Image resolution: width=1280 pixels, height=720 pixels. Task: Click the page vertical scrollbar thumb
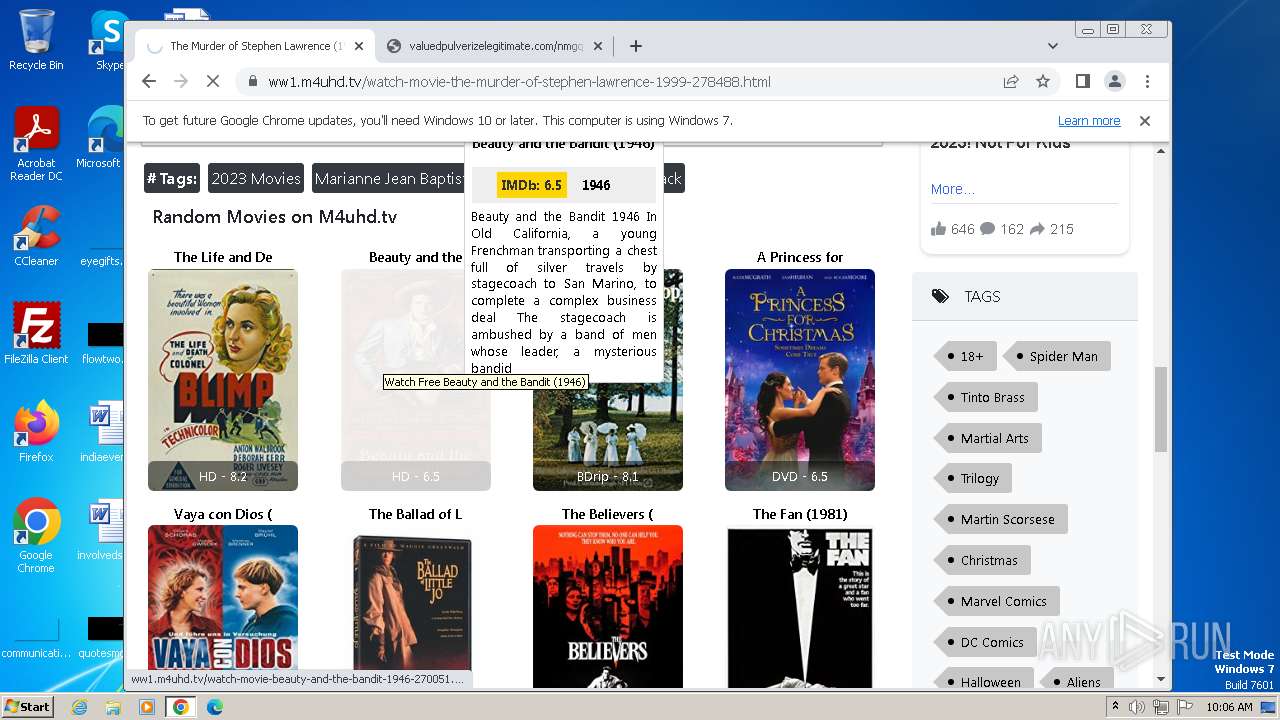(x=1161, y=408)
